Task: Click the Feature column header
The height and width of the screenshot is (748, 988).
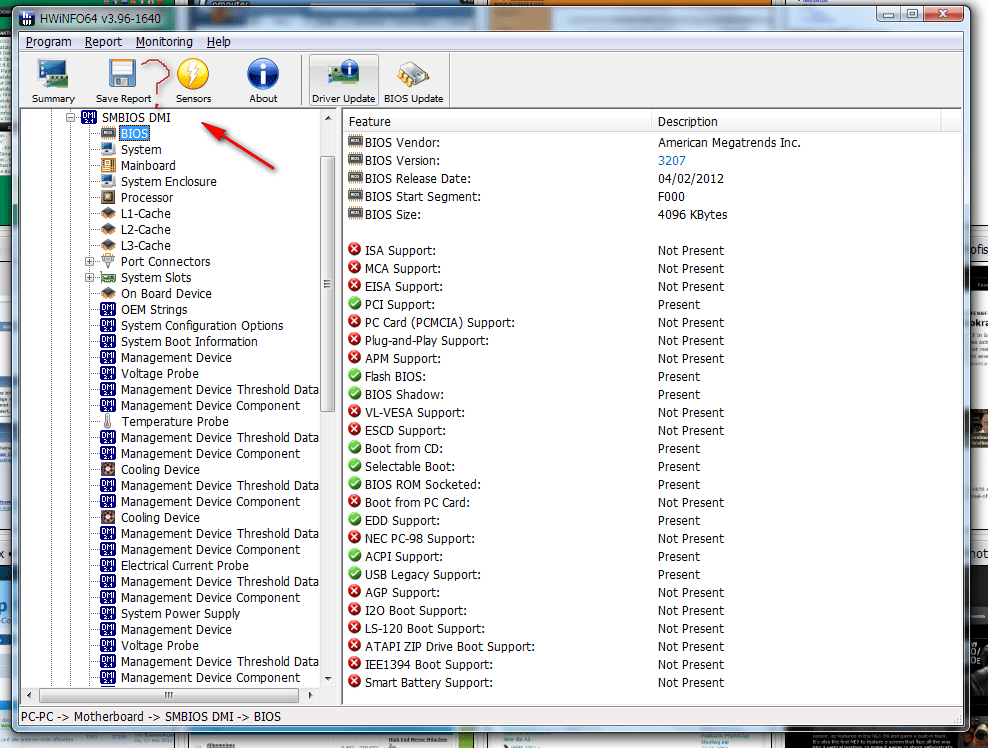Action: [x=498, y=122]
